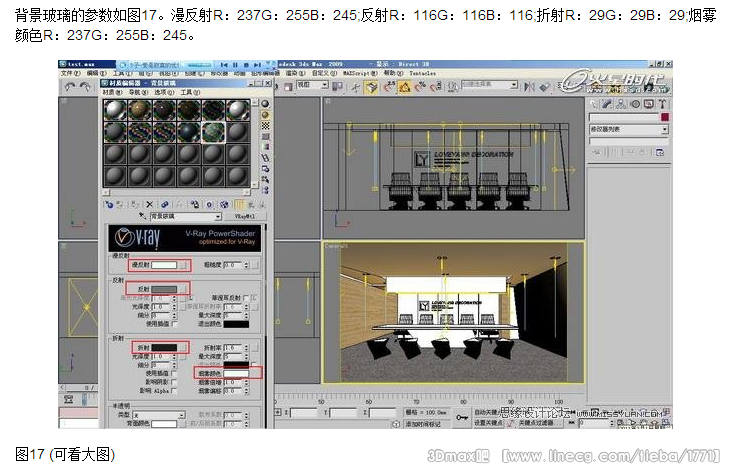This screenshot has height=473, width=749.
Task: Click the red object color swatch in command panel
Action: [664, 117]
